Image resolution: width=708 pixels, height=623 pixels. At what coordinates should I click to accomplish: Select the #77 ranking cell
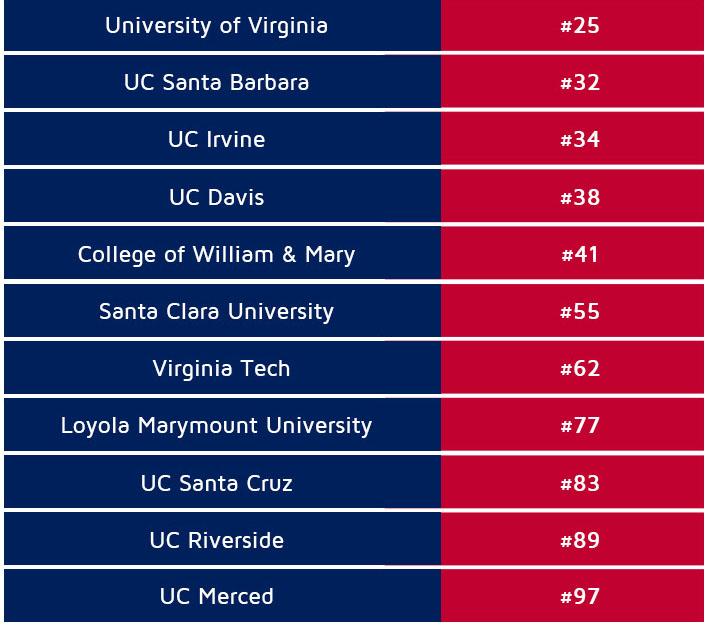[579, 425]
